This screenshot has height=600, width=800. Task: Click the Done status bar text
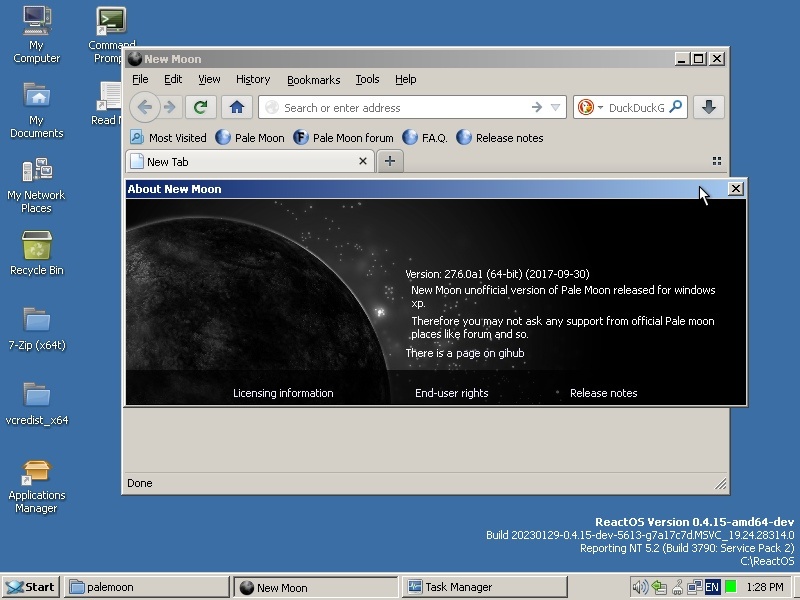pos(140,483)
